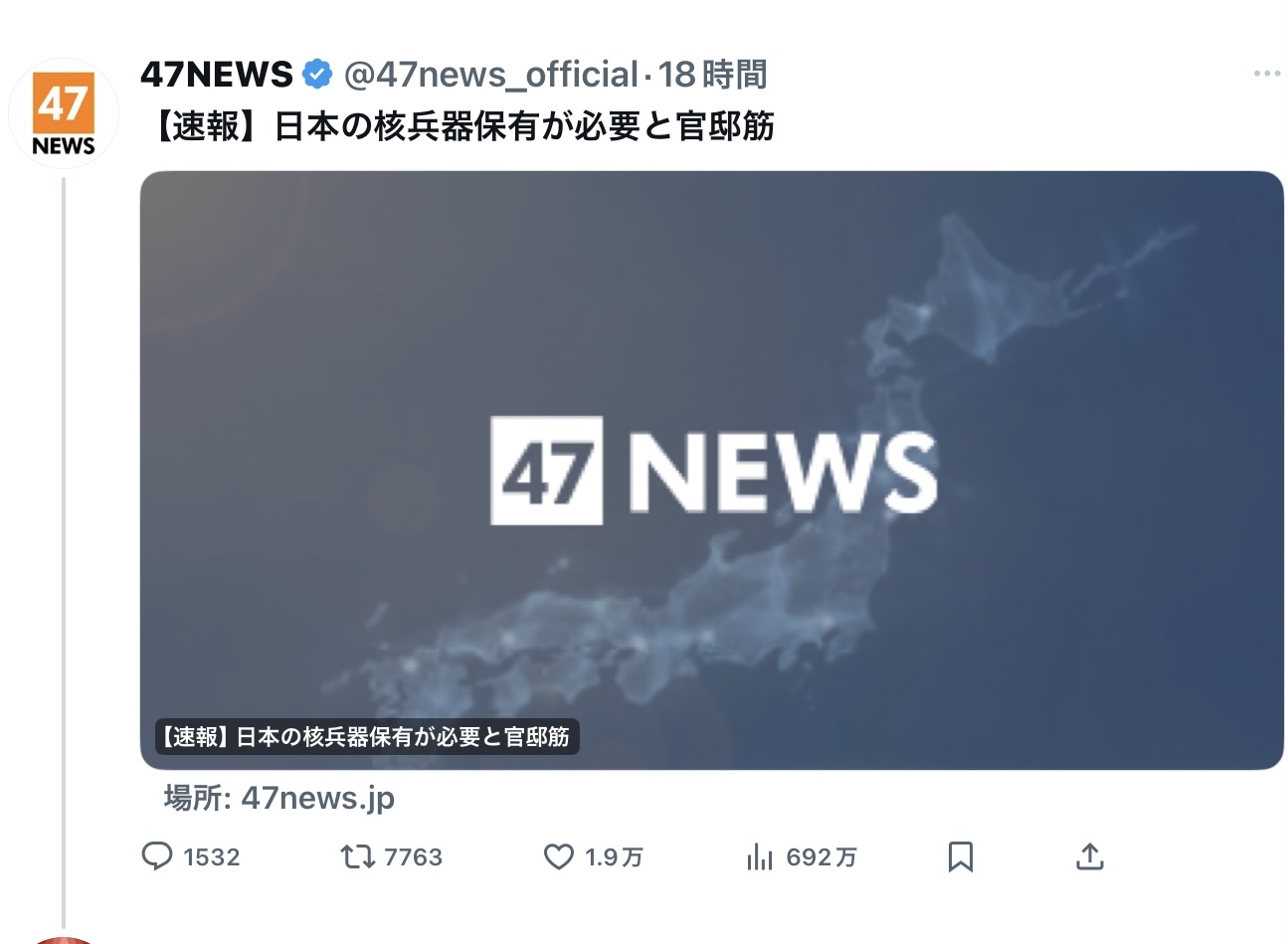Image resolution: width=1288 pixels, height=944 pixels.
Task: Open the 18時間 timestamp link
Action: pos(712,74)
